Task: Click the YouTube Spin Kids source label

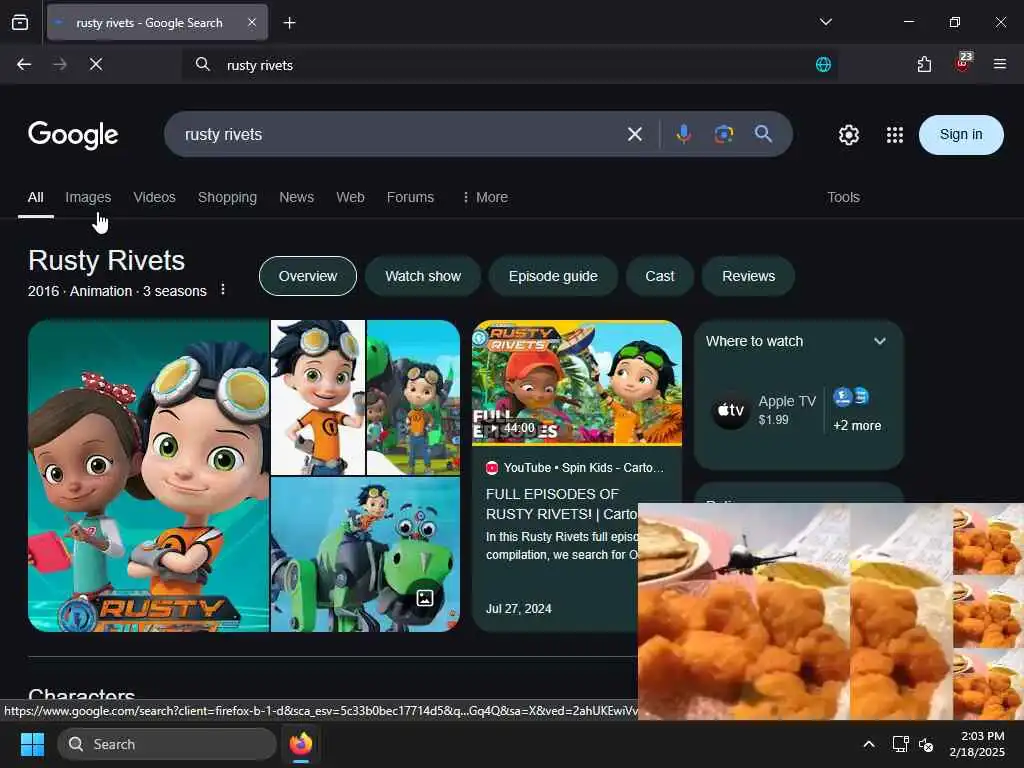Action: (x=575, y=468)
